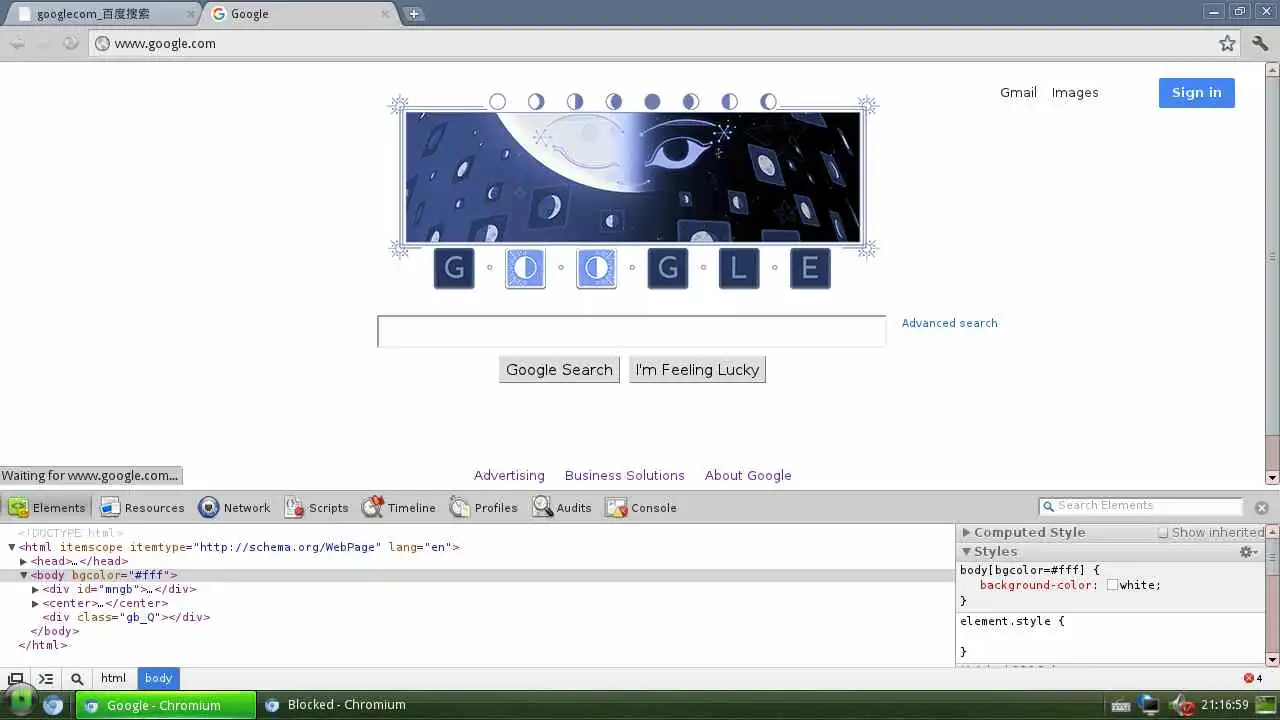
Task: Focus the Search Elements field
Action: tap(1140, 506)
